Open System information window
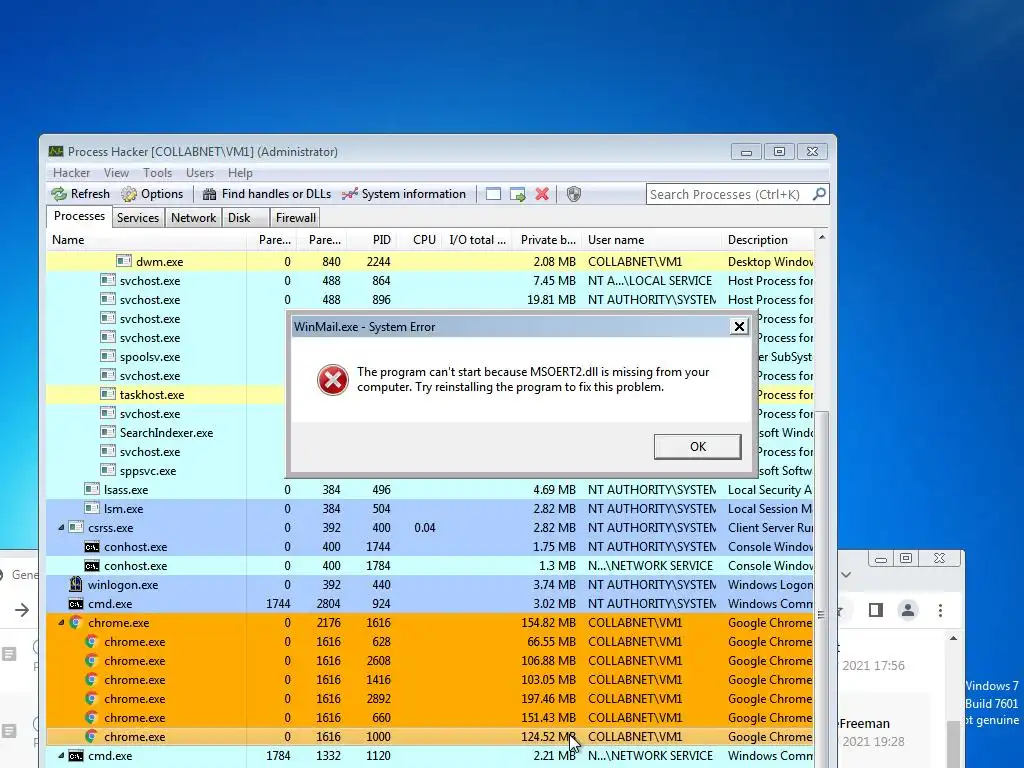The width and height of the screenshot is (1024, 768). 404,194
